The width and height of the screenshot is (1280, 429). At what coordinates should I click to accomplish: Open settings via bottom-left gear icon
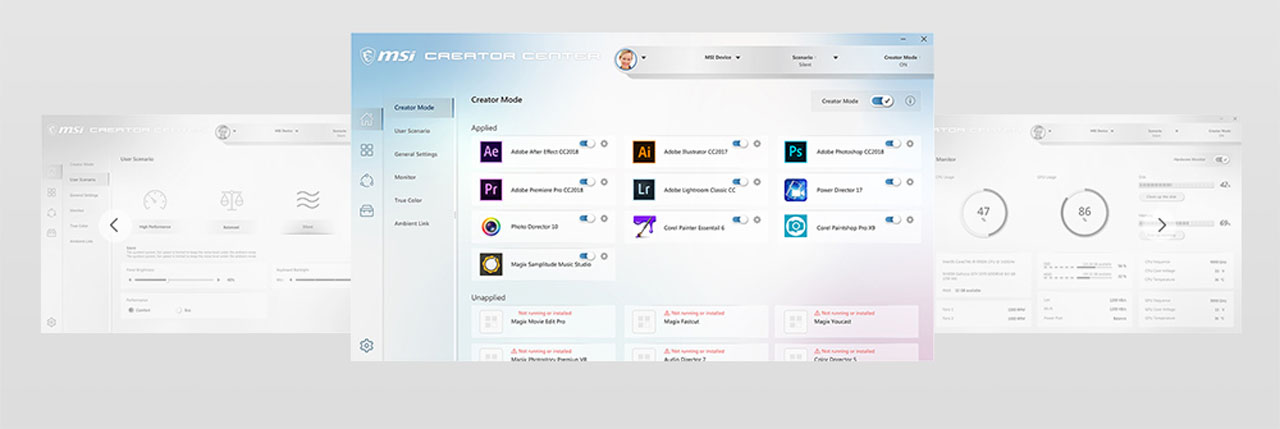[366, 346]
